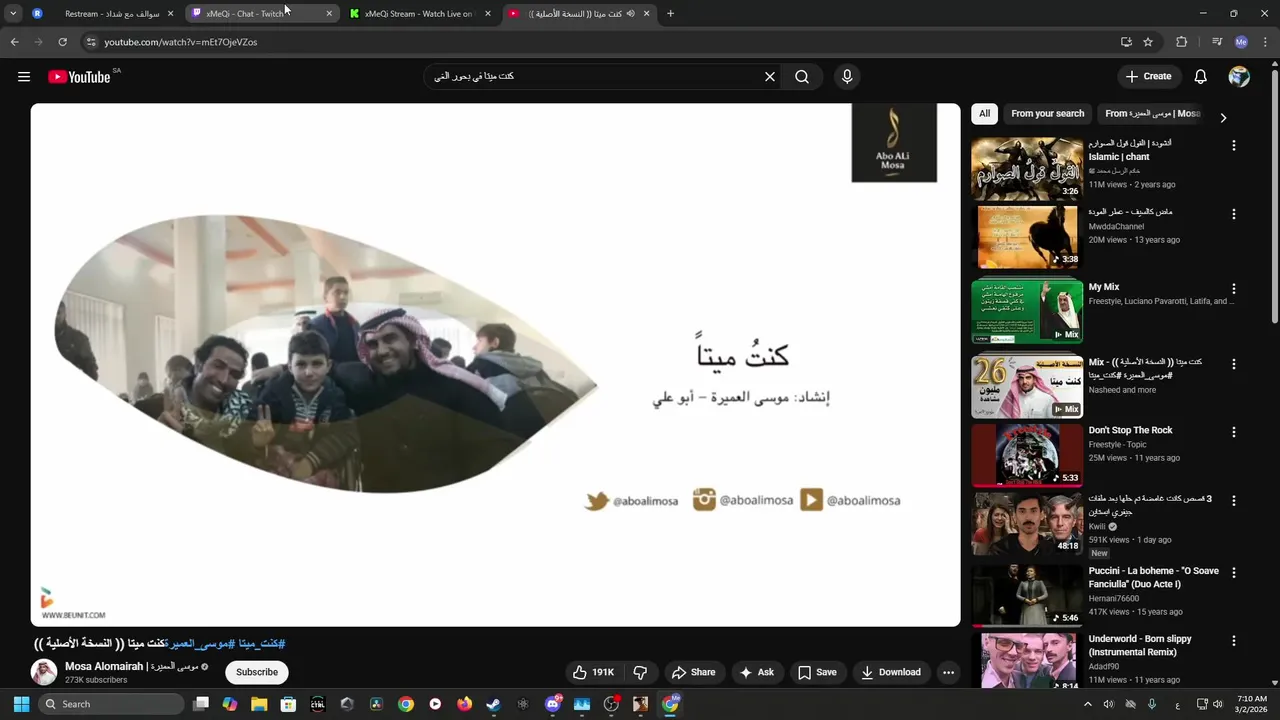Reload the page in Chrome
The height and width of the screenshot is (720, 1280).
tap(62, 42)
